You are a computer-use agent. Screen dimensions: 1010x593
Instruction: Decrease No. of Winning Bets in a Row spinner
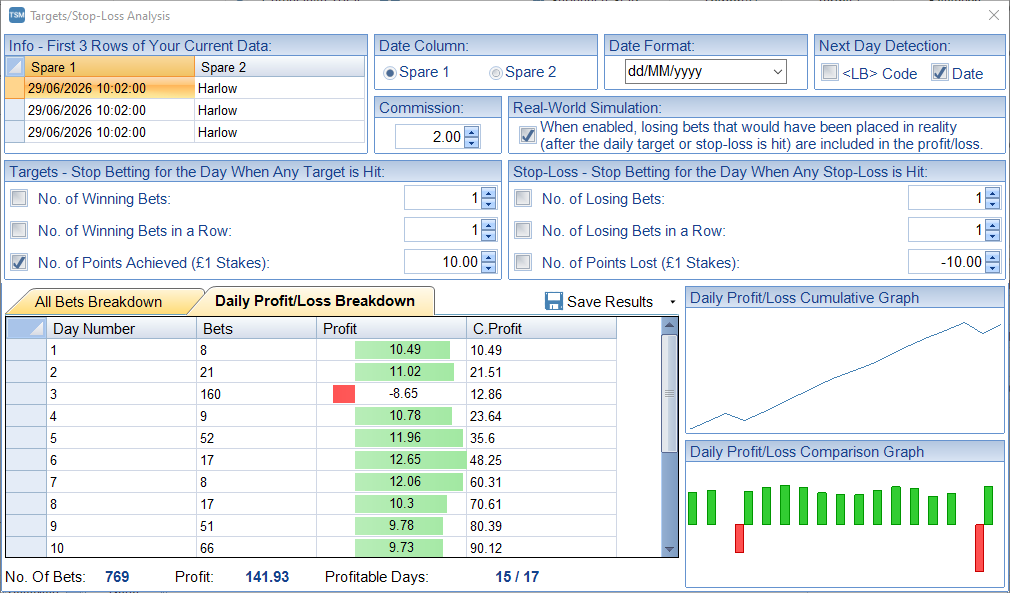pyautogui.click(x=488, y=236)
